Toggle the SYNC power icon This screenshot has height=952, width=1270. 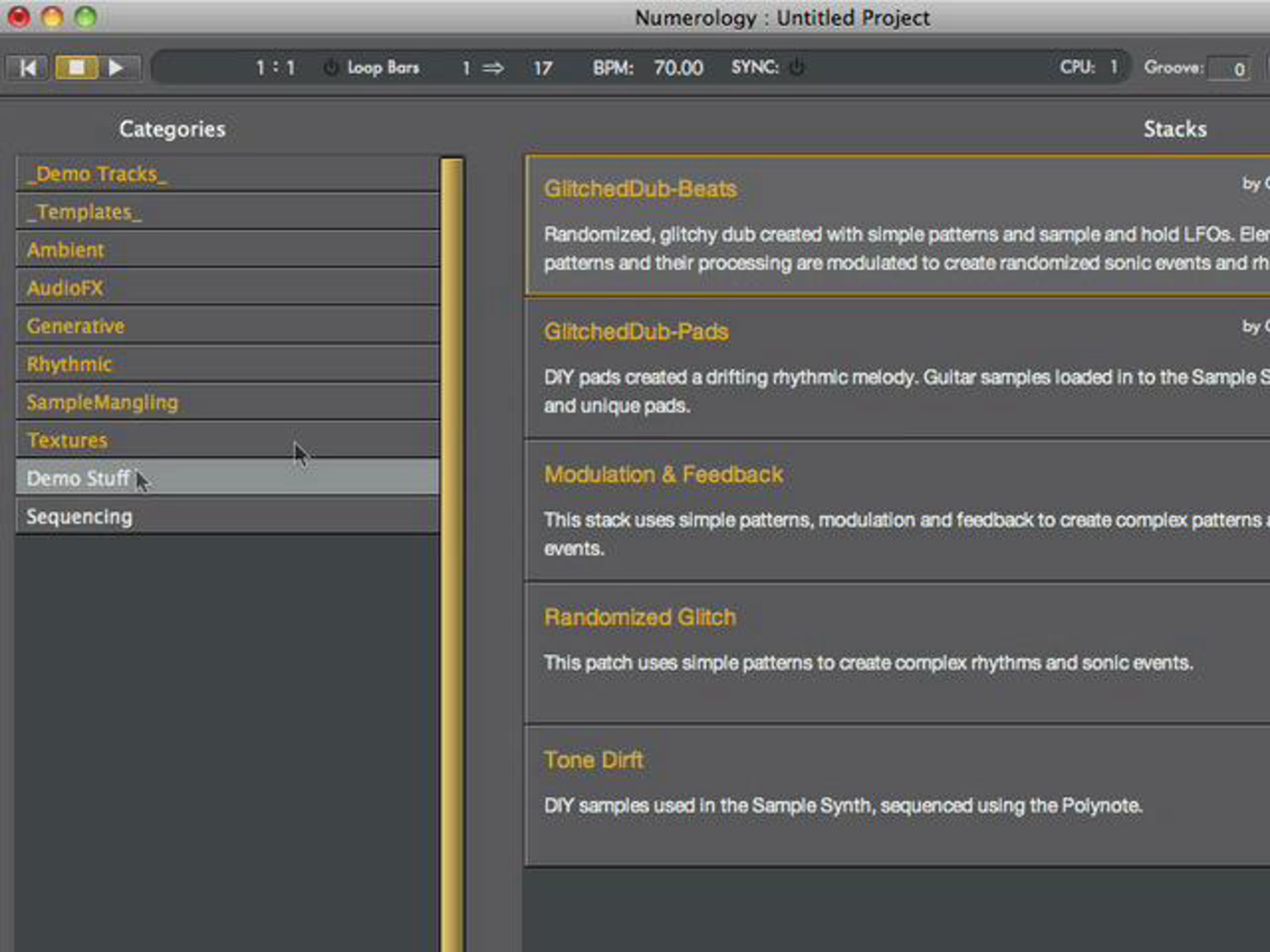[x=797, y=68]
